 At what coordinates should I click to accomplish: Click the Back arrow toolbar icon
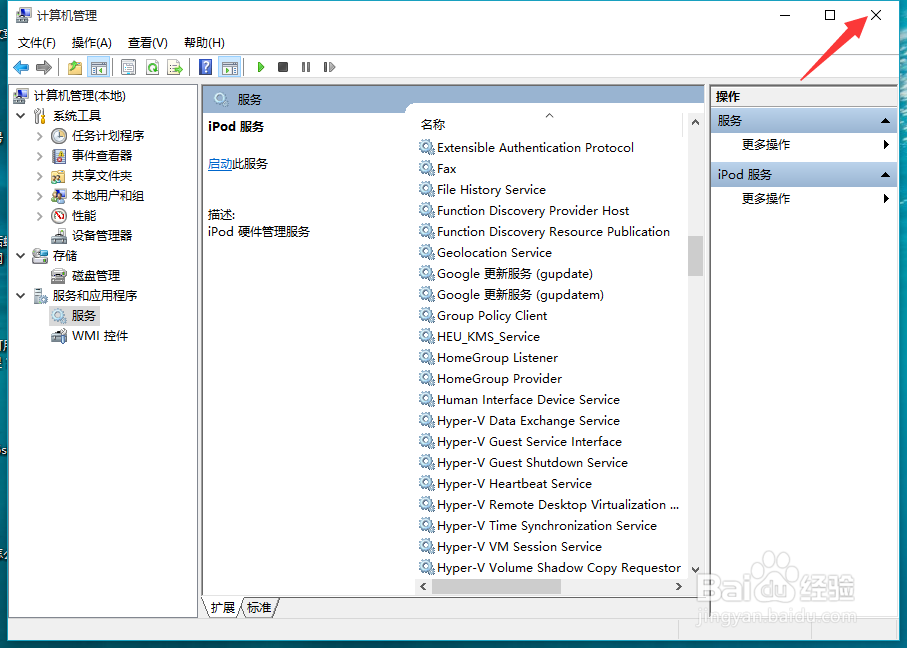21,67
